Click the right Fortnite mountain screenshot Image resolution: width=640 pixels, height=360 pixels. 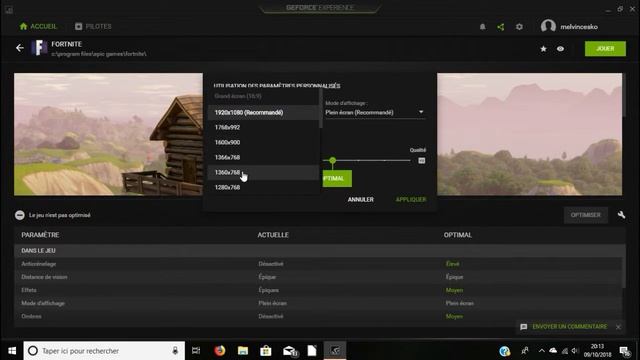530,134
